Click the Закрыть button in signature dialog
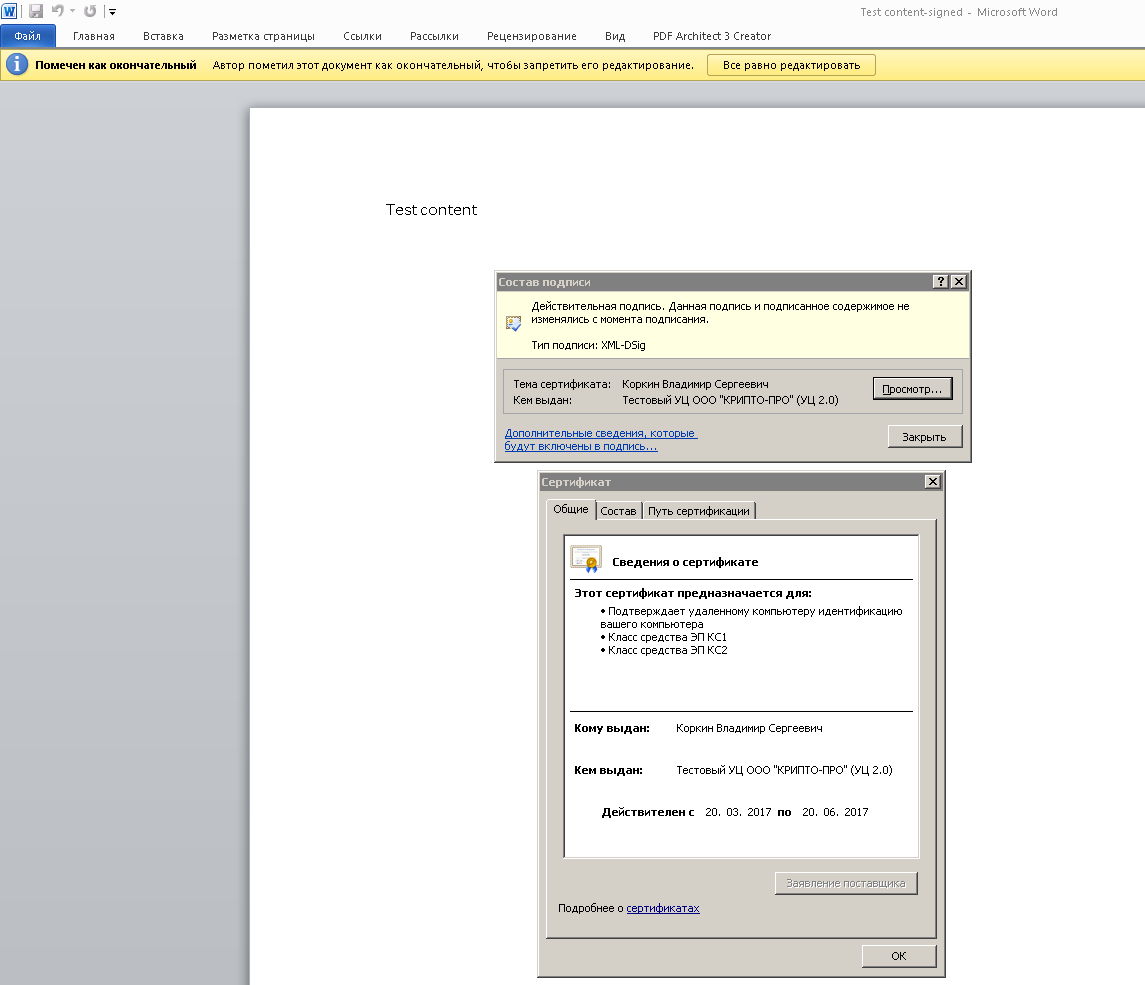The height and width of the screenshot is (985, 1145). (924, 437)
